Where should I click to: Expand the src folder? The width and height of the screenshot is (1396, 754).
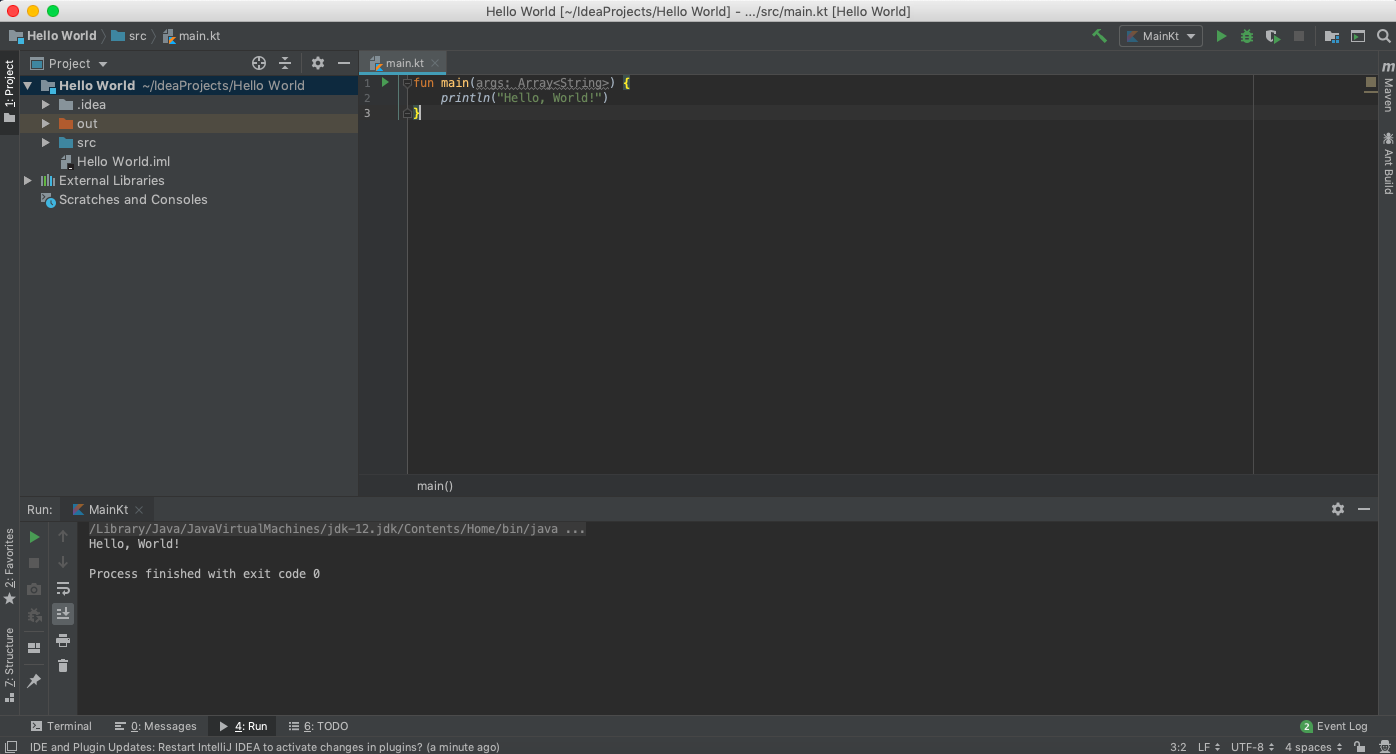click(x=46, y=142)
